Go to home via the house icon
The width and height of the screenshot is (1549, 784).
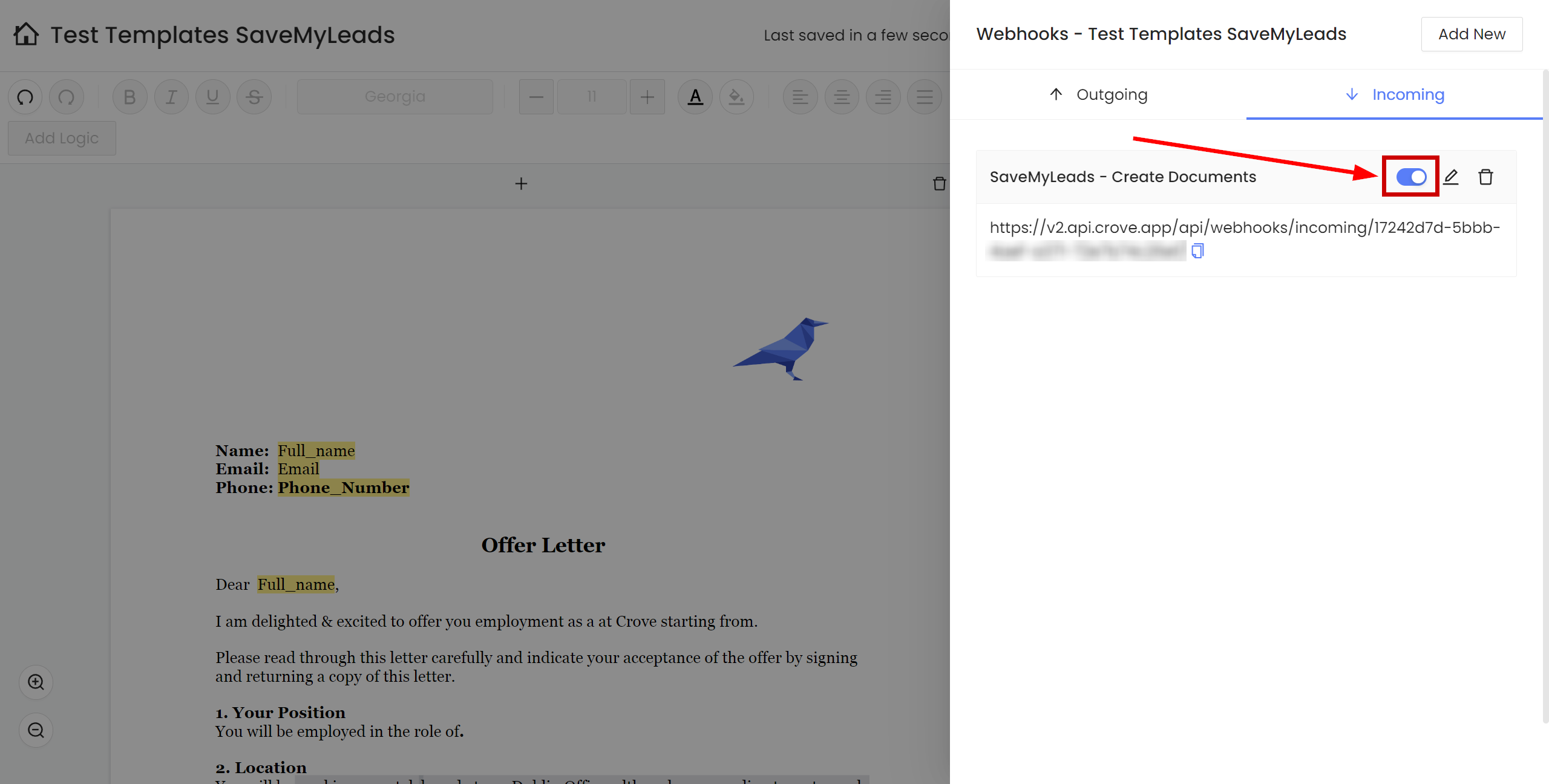tap(26, 34)
